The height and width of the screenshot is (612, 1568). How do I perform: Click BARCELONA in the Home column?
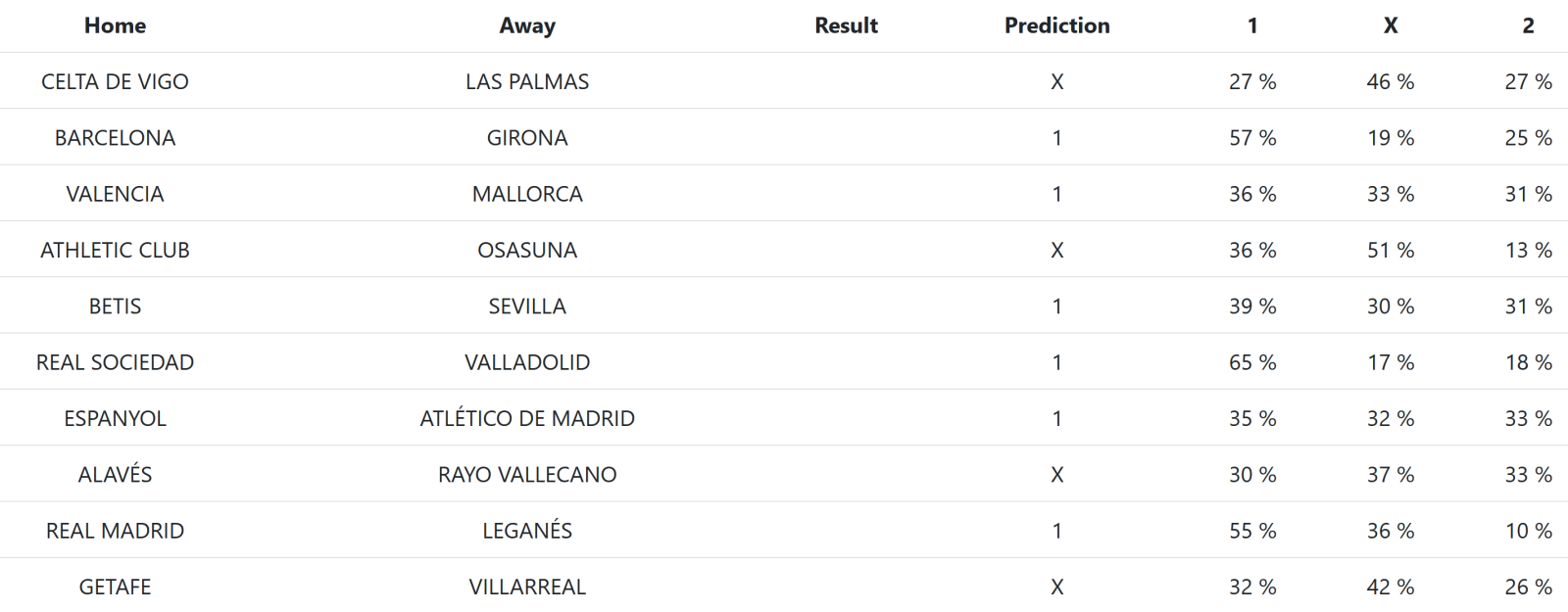115,138
